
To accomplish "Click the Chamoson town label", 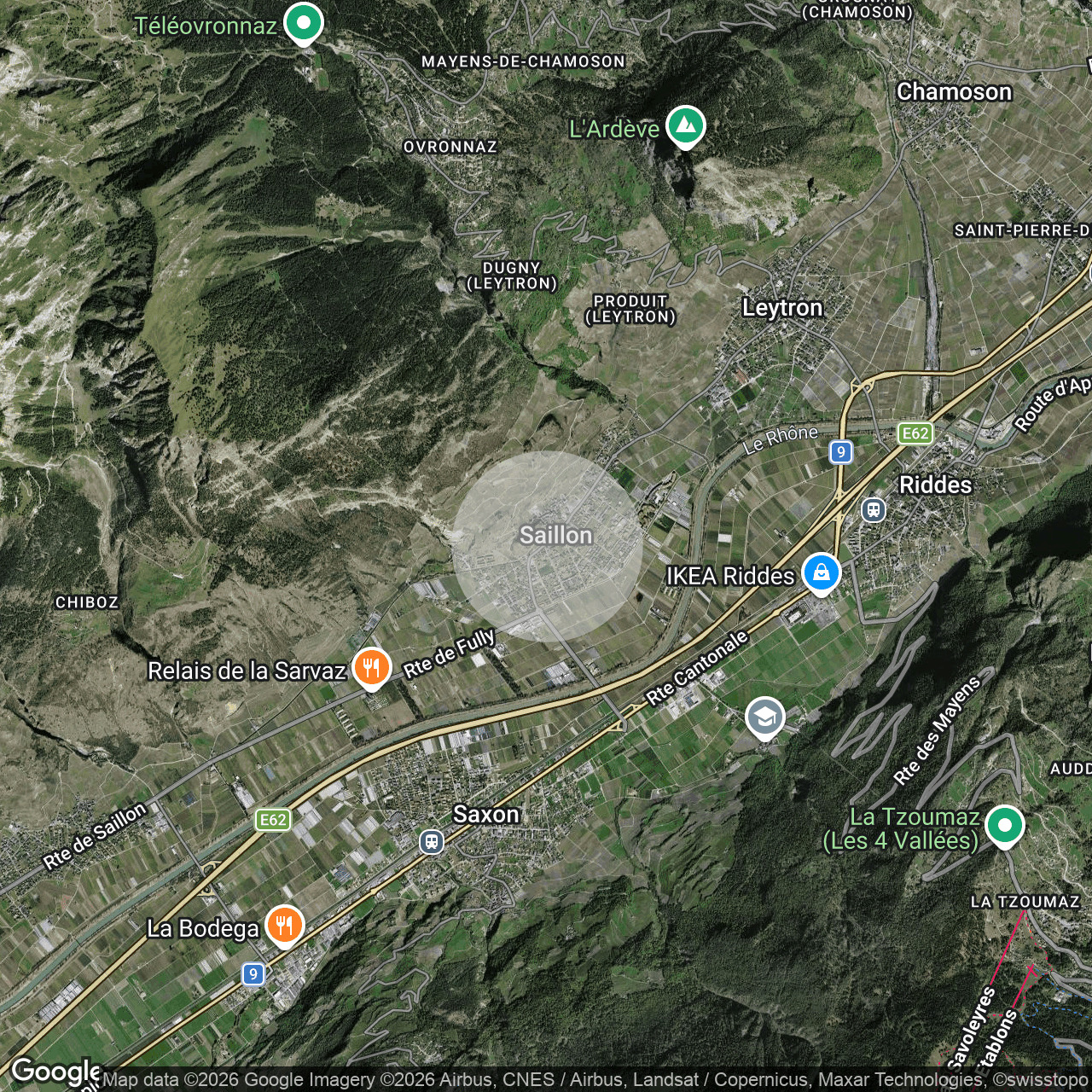I will click(954, 91).
